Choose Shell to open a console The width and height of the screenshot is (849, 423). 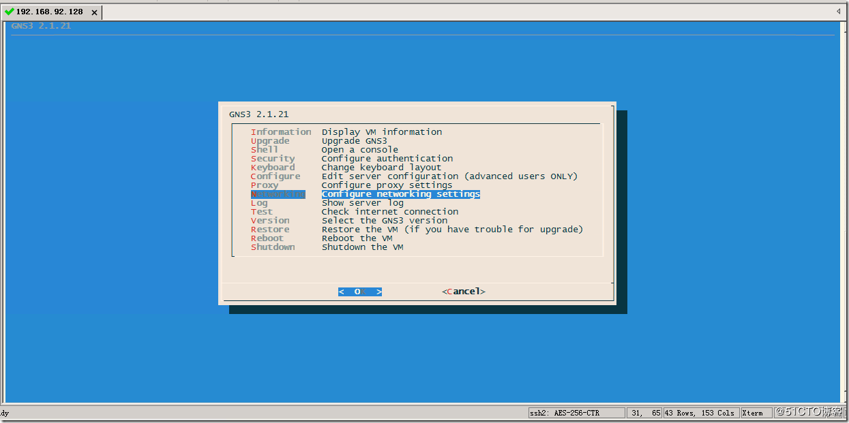[x=265, y=150]
